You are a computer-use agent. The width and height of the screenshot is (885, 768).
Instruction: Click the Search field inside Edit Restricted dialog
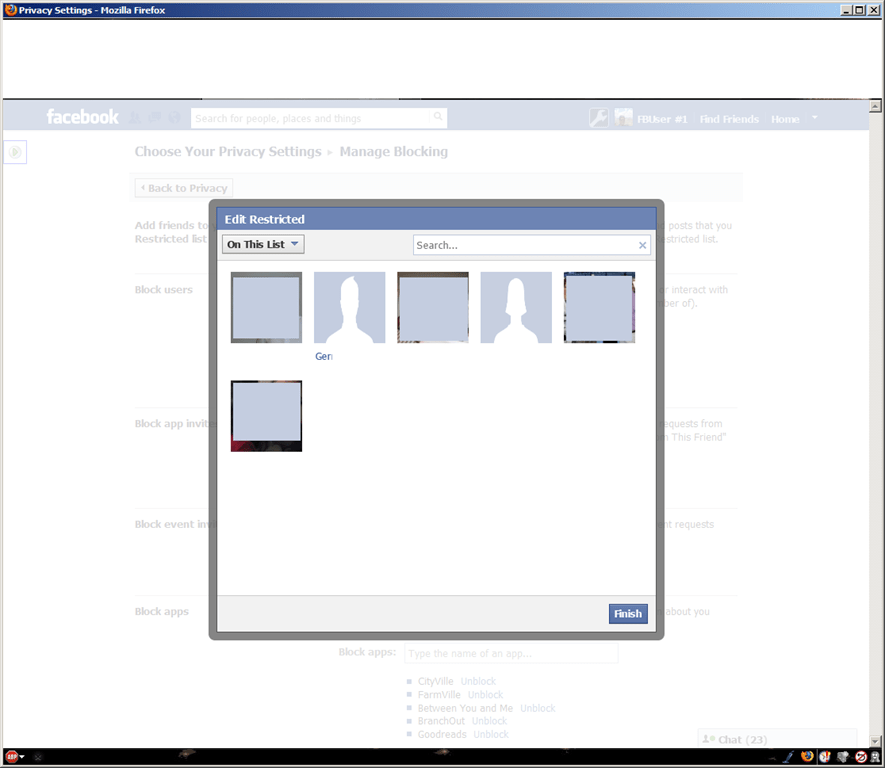(x=530, y=244)
